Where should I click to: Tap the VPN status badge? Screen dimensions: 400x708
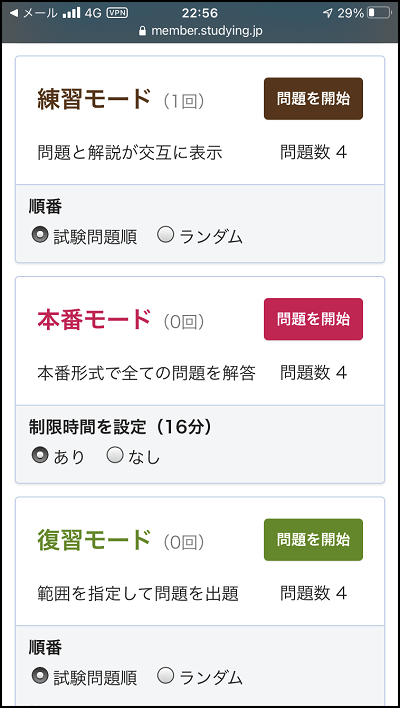click(x=117, y=13)
